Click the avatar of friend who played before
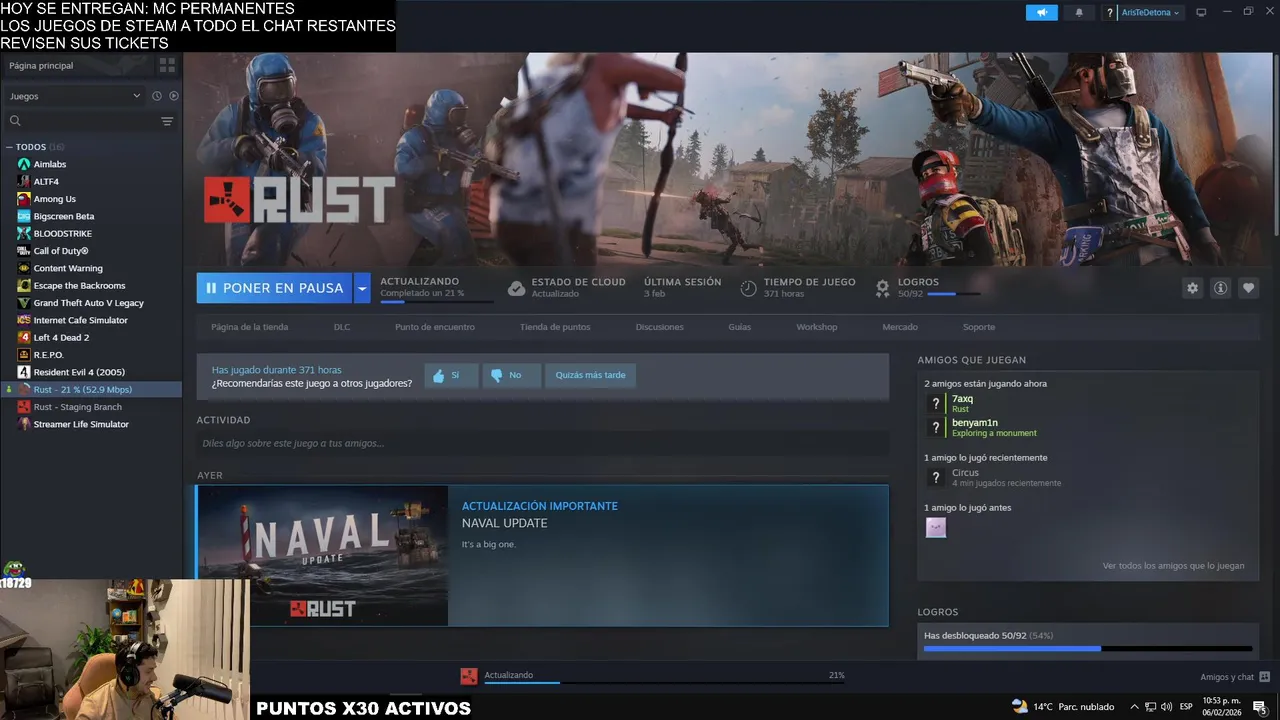This screenshot has width=1280, height=720. [x=936, y=527]
